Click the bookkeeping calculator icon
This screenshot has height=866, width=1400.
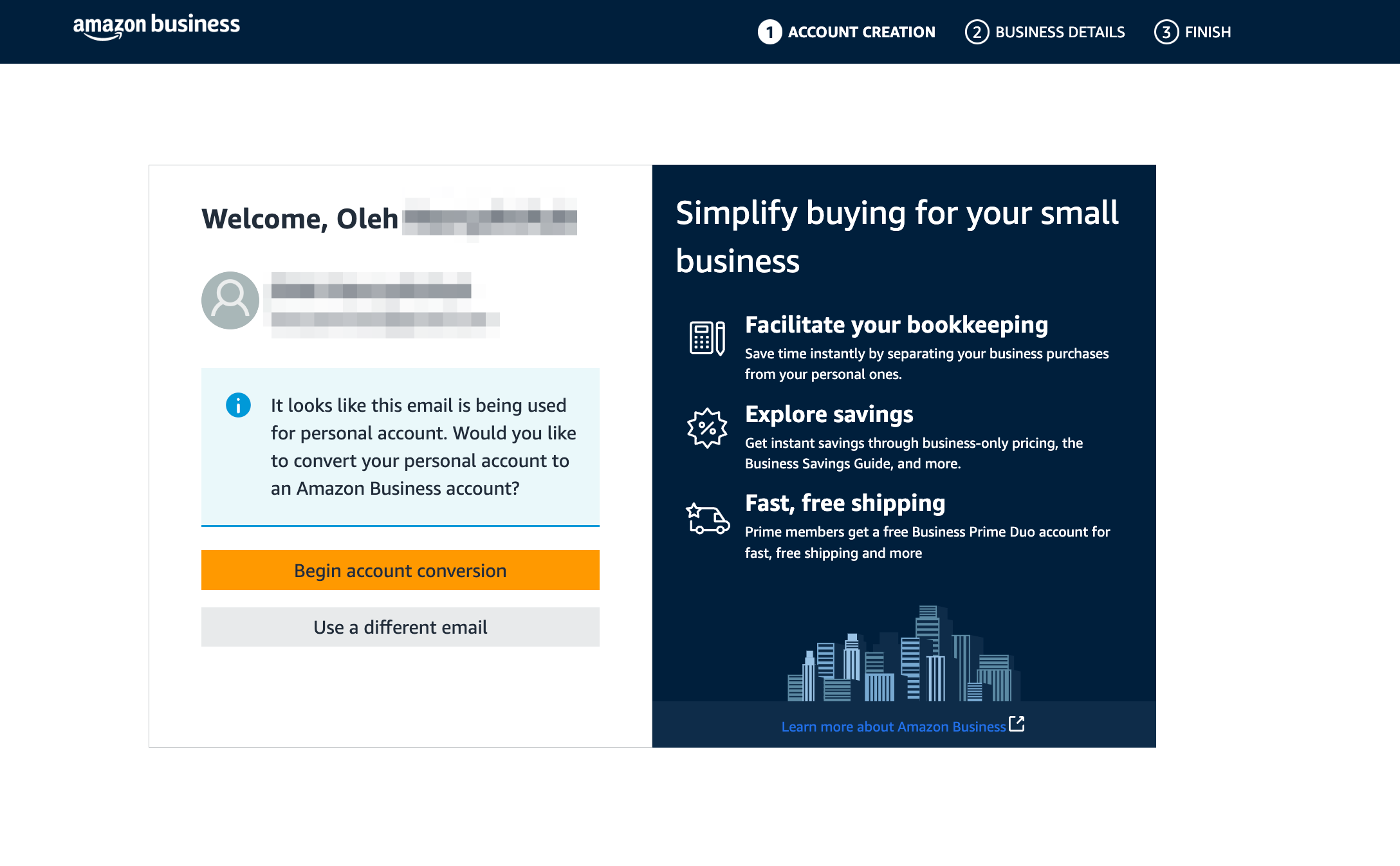(x=707, y=338)
